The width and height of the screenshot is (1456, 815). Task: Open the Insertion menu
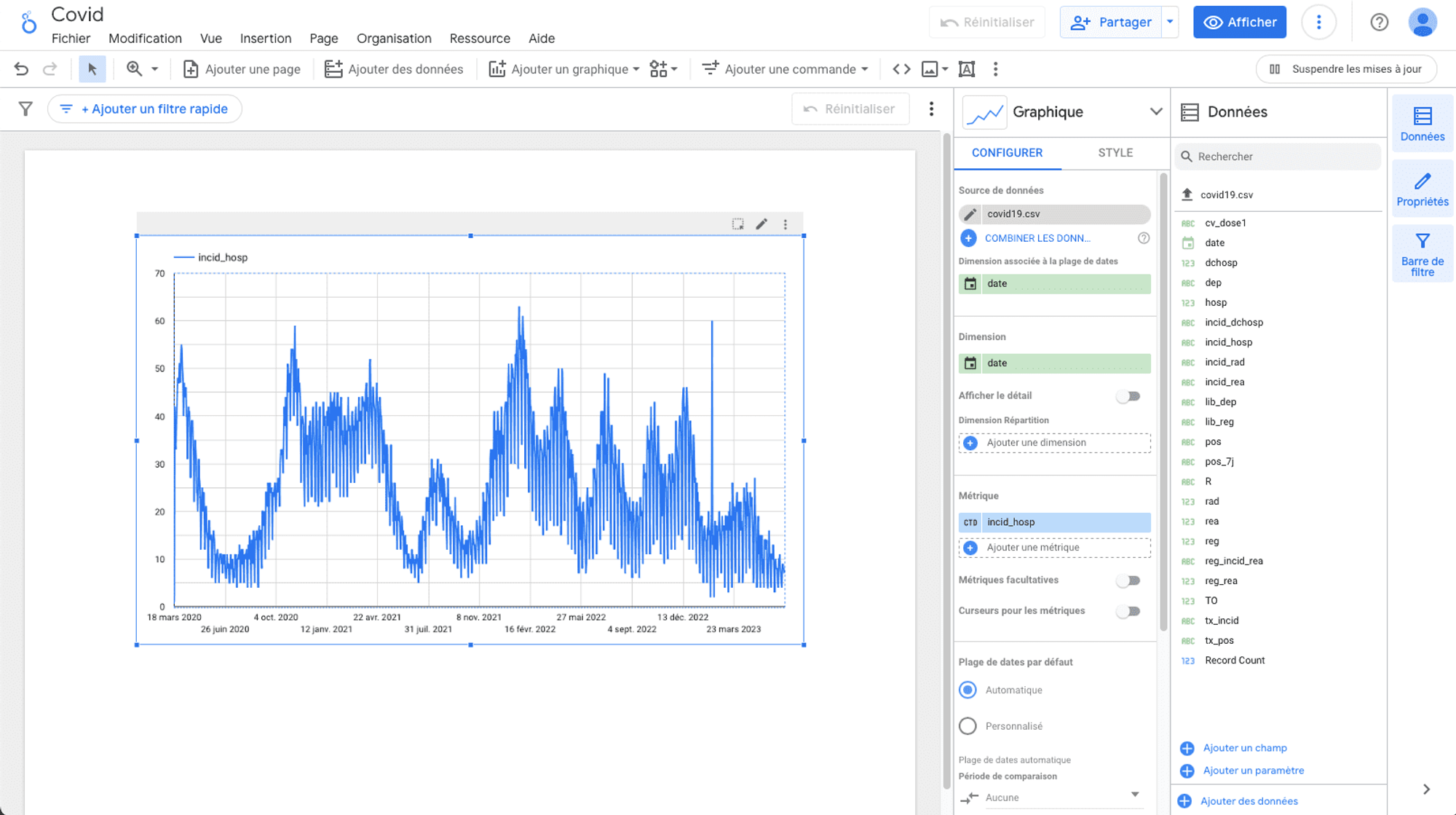pos(265,39)
